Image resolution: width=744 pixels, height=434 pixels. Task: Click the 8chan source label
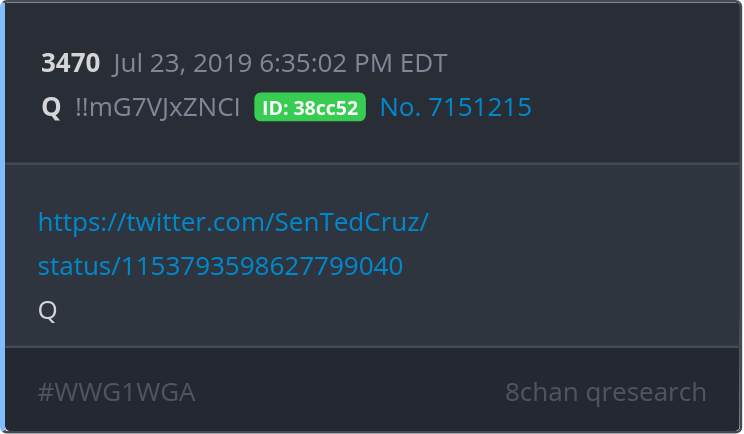541,392
